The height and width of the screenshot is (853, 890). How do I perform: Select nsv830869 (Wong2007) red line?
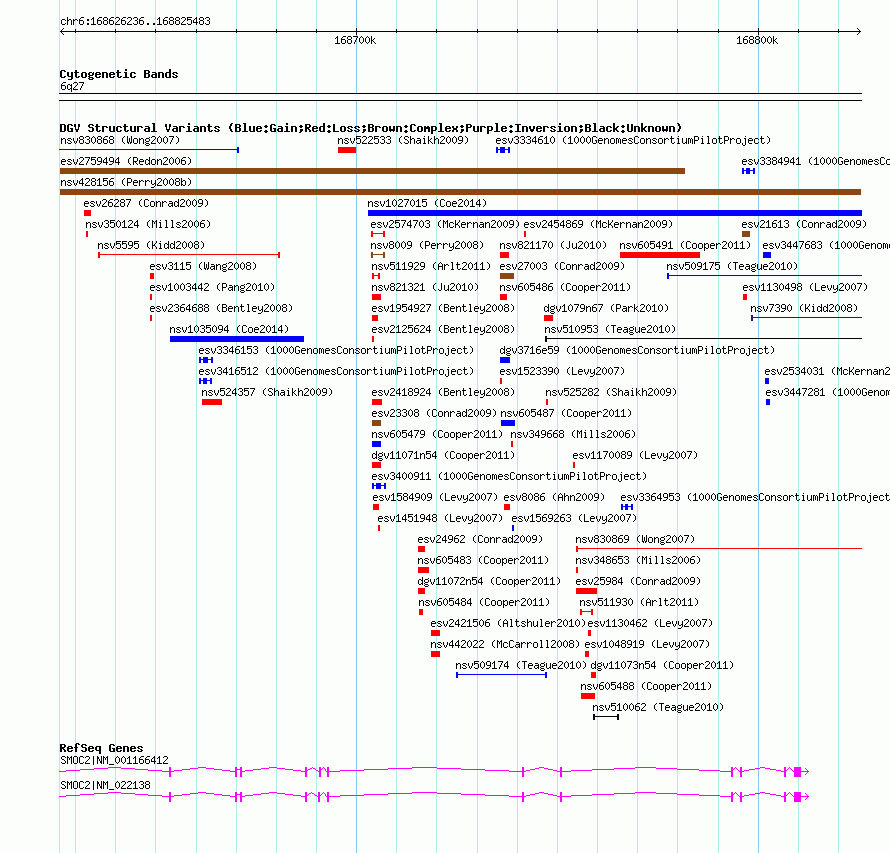point(719,549)
